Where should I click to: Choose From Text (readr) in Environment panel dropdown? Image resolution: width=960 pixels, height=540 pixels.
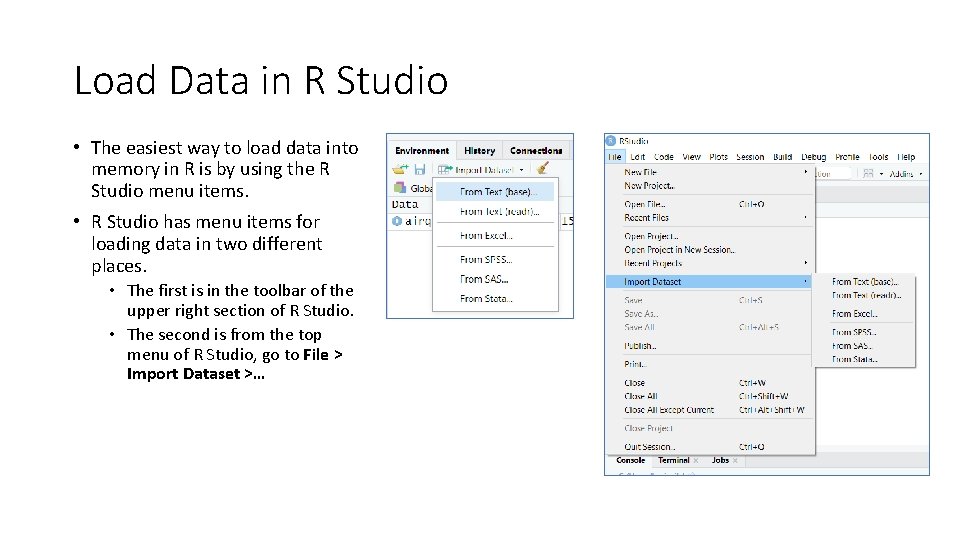coord(495,211)
